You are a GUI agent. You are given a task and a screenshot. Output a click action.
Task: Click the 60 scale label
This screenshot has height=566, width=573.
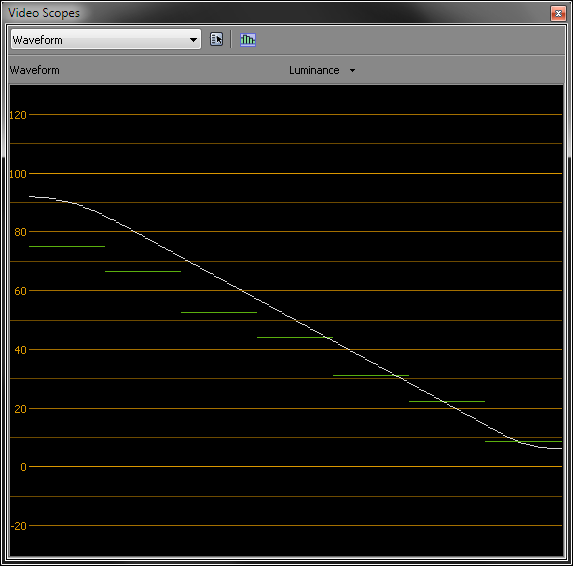click(x=20, y=291)
